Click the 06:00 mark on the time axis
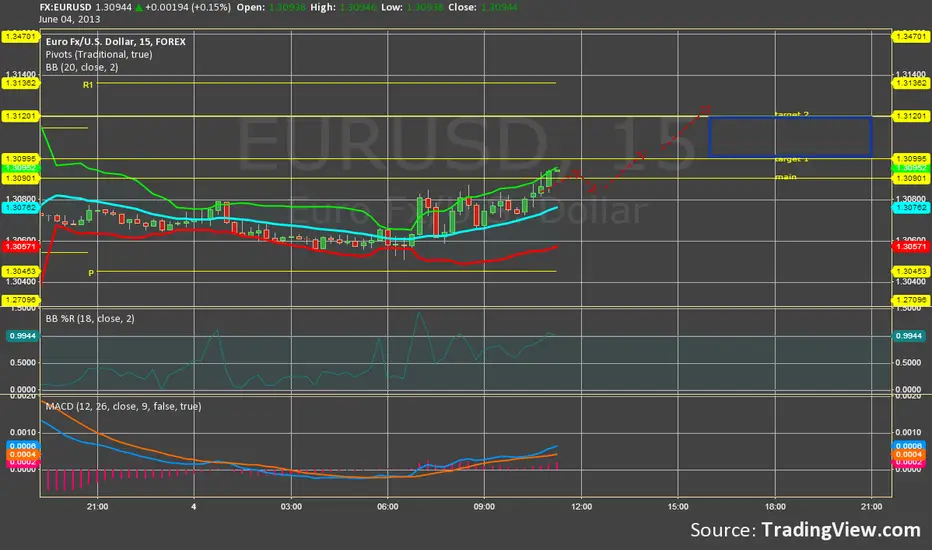The height and width of the screenshot is (550, 932). (x=388, y=507)
